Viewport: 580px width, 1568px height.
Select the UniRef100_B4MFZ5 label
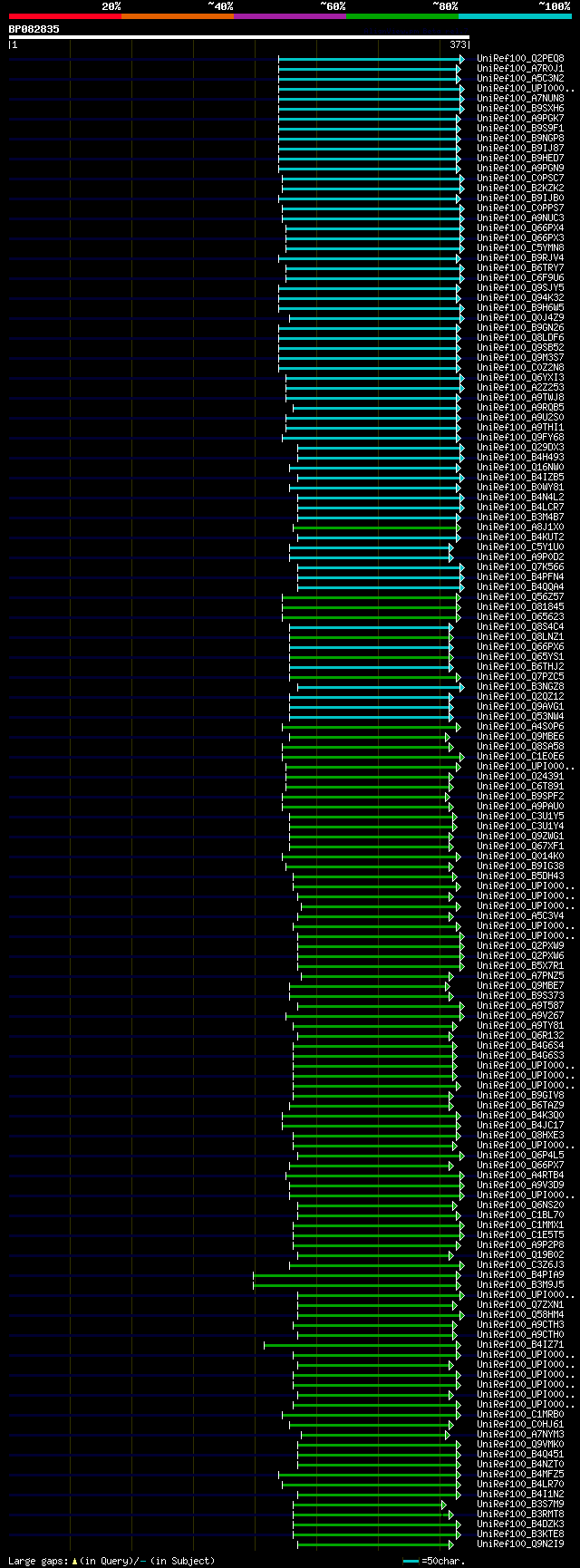520,1475
